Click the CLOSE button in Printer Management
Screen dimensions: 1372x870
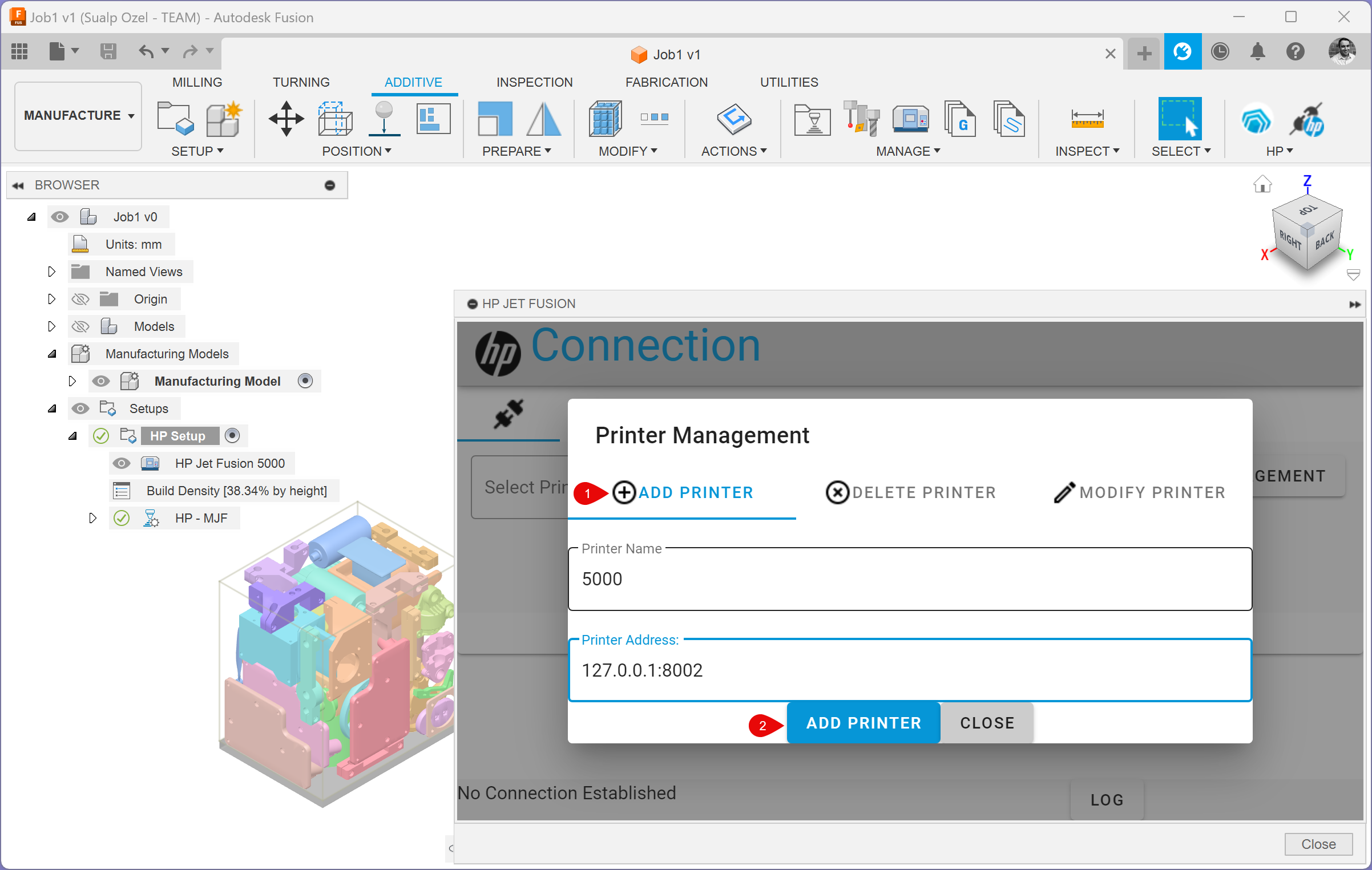(x=986, y=723)
